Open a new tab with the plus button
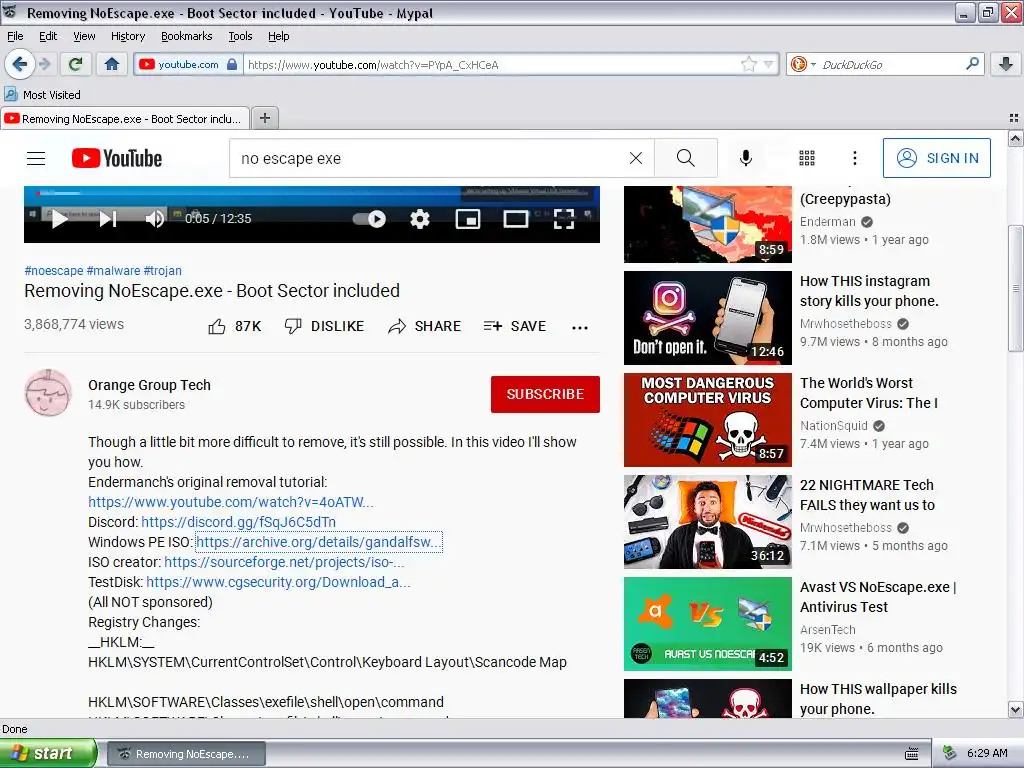The height and width of the screenshot is (768, 1024). click(x=264, y=118)
